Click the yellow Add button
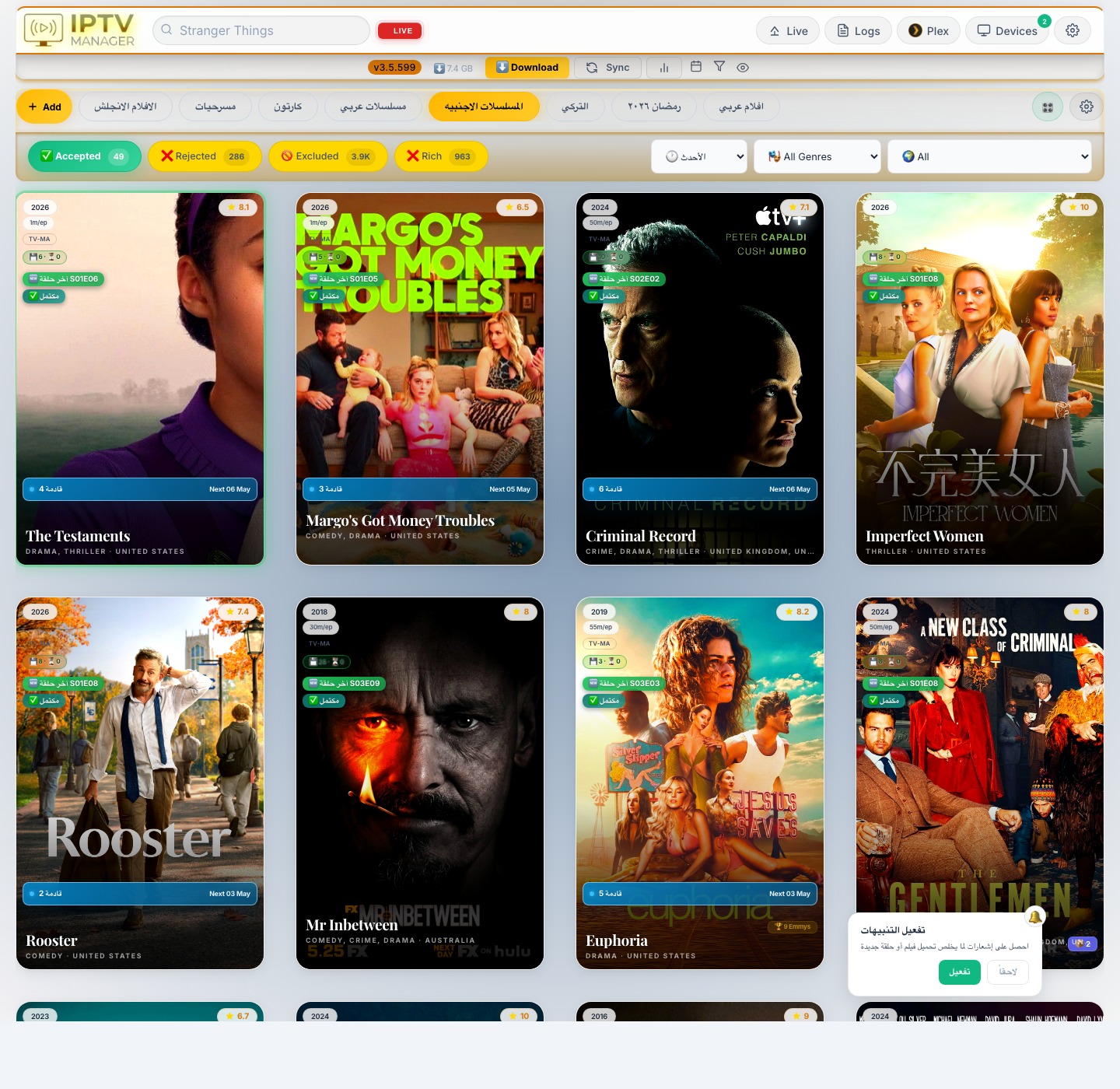 click(44, 107)
